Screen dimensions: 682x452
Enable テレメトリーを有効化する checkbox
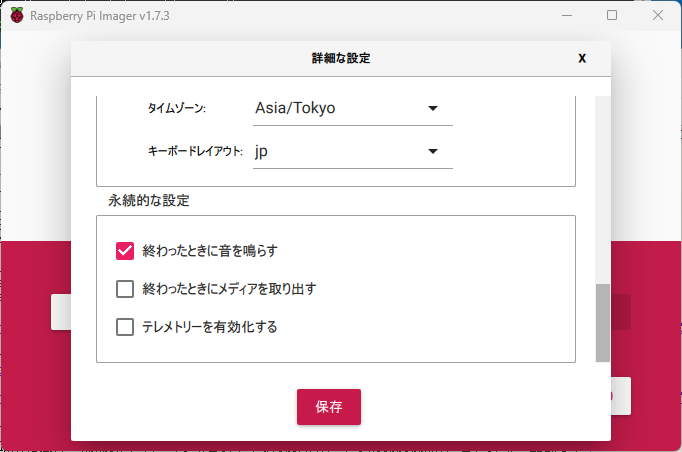click(125, 327)
